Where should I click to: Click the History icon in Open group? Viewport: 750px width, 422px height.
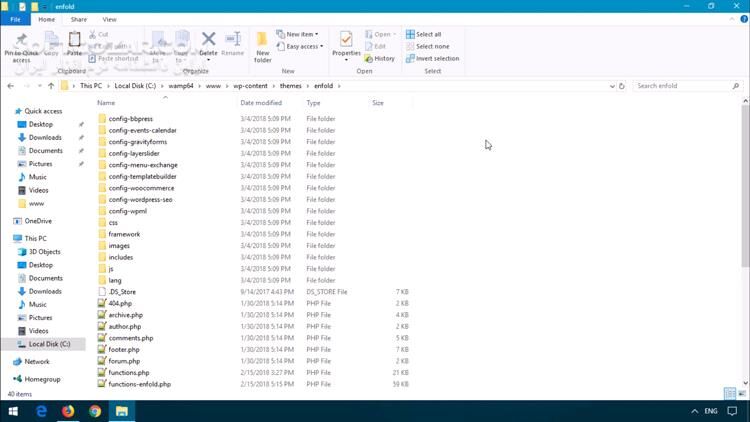380,59
